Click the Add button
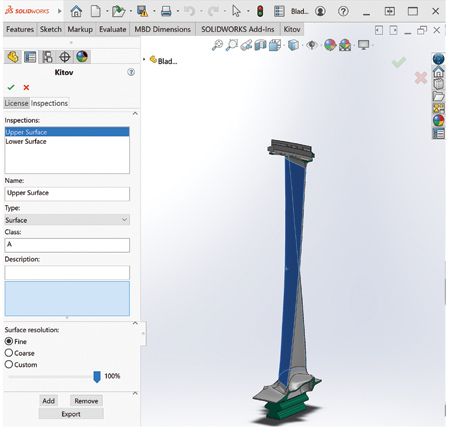Screen dimensions: 450x431 48,401
